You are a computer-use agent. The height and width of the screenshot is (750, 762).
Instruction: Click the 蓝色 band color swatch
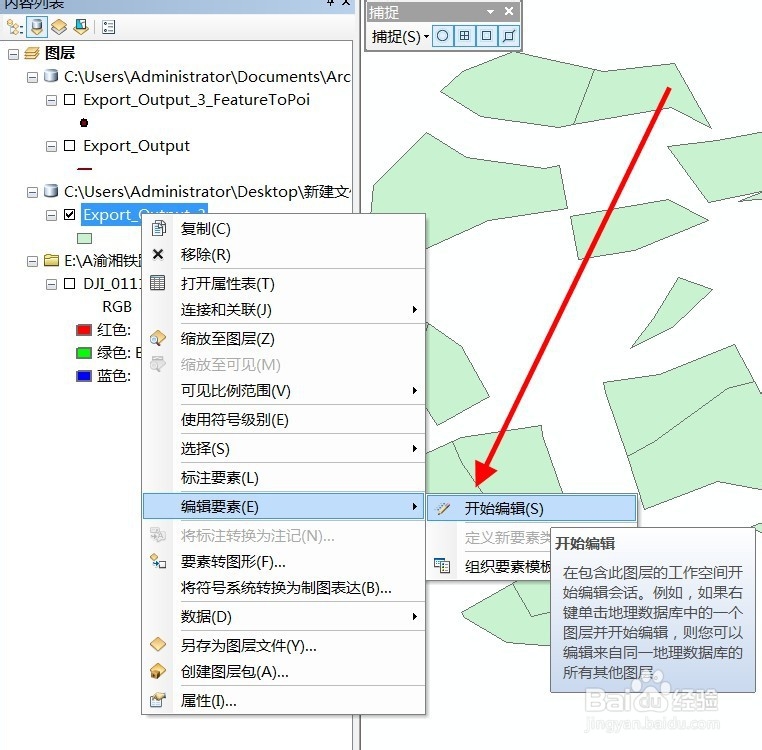click(x=84, y=376)
